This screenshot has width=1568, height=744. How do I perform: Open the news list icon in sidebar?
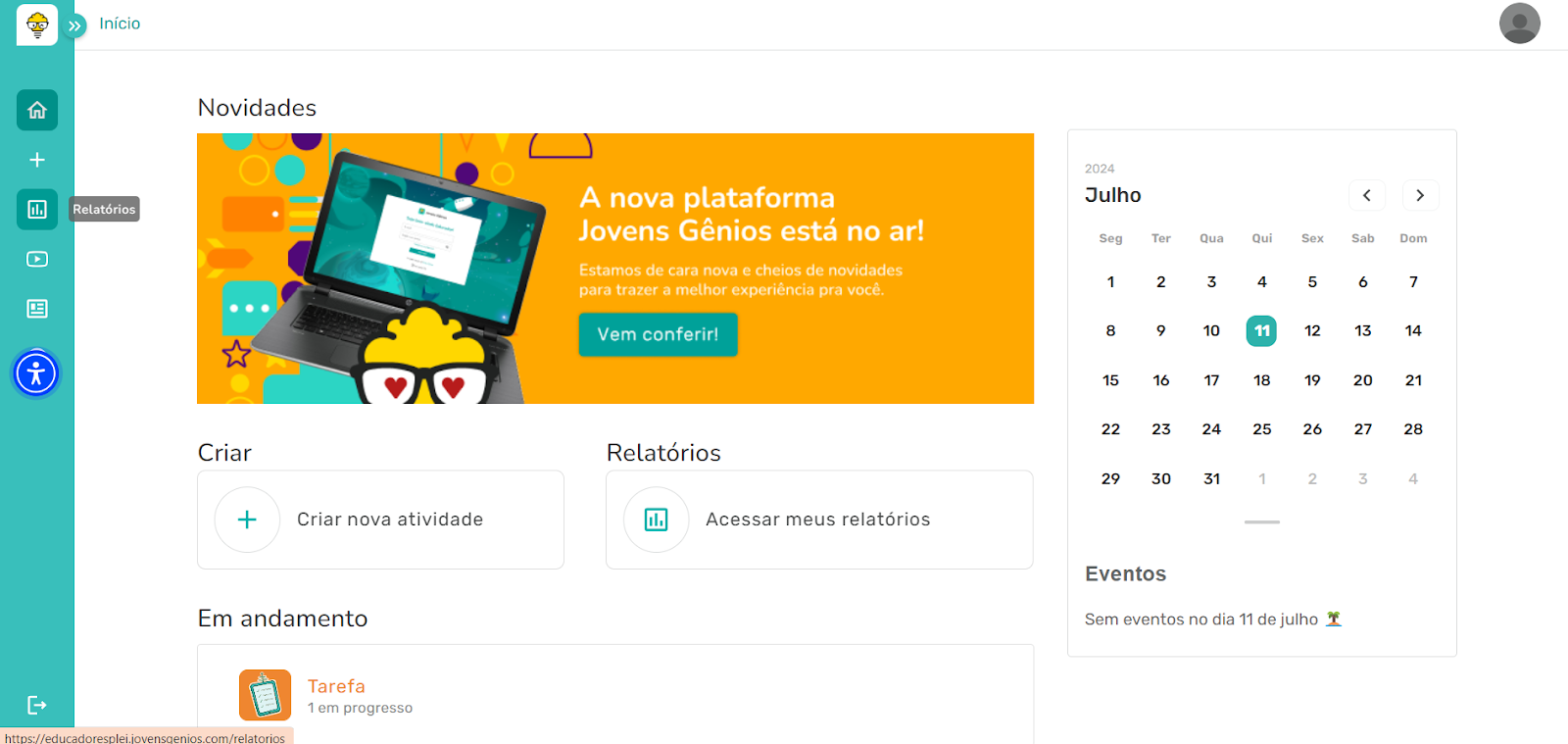[x=37, y=309]
